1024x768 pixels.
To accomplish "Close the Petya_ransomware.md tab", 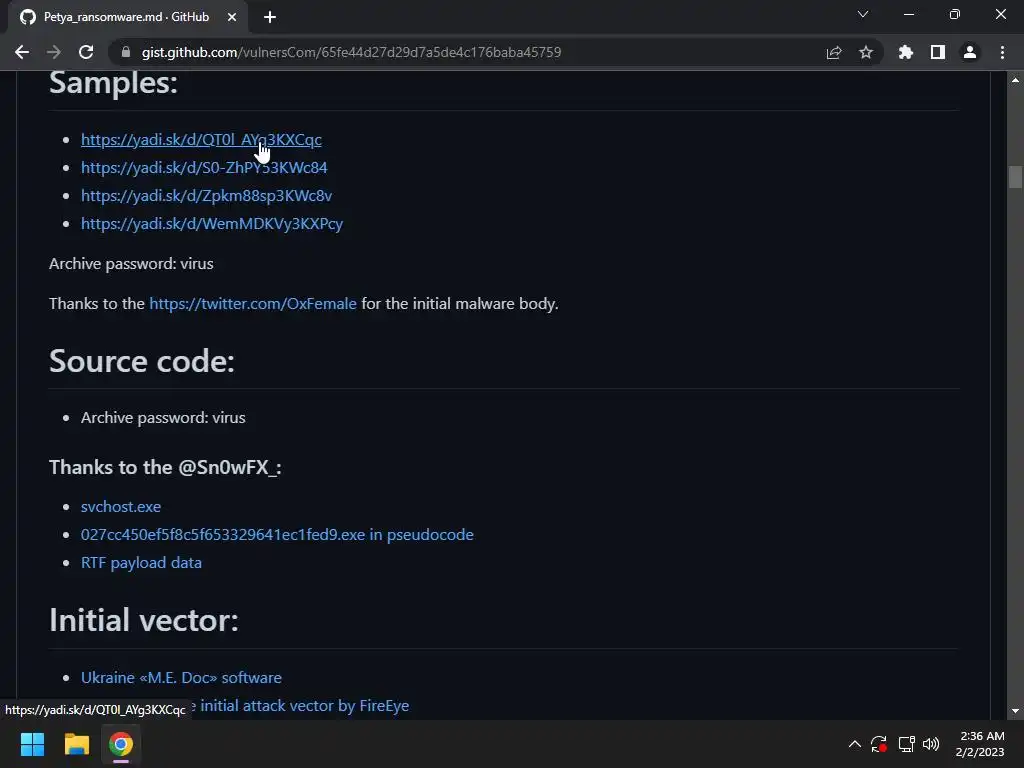I will 232,17.
